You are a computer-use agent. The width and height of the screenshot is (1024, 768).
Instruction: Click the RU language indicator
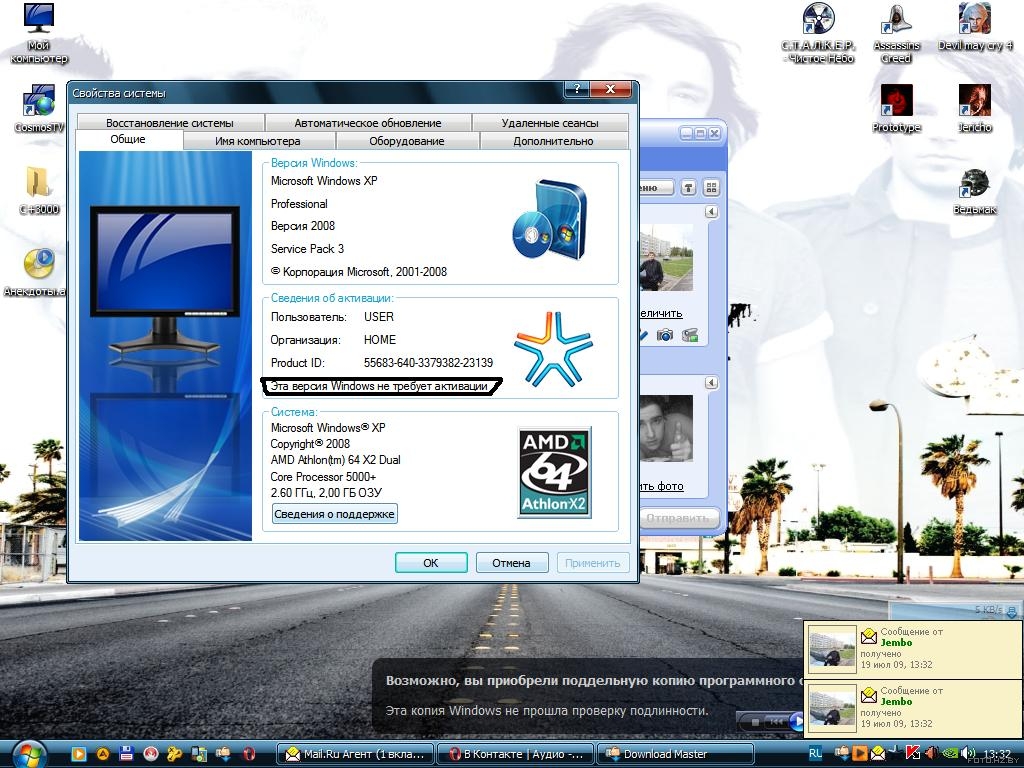pos(816,753)
